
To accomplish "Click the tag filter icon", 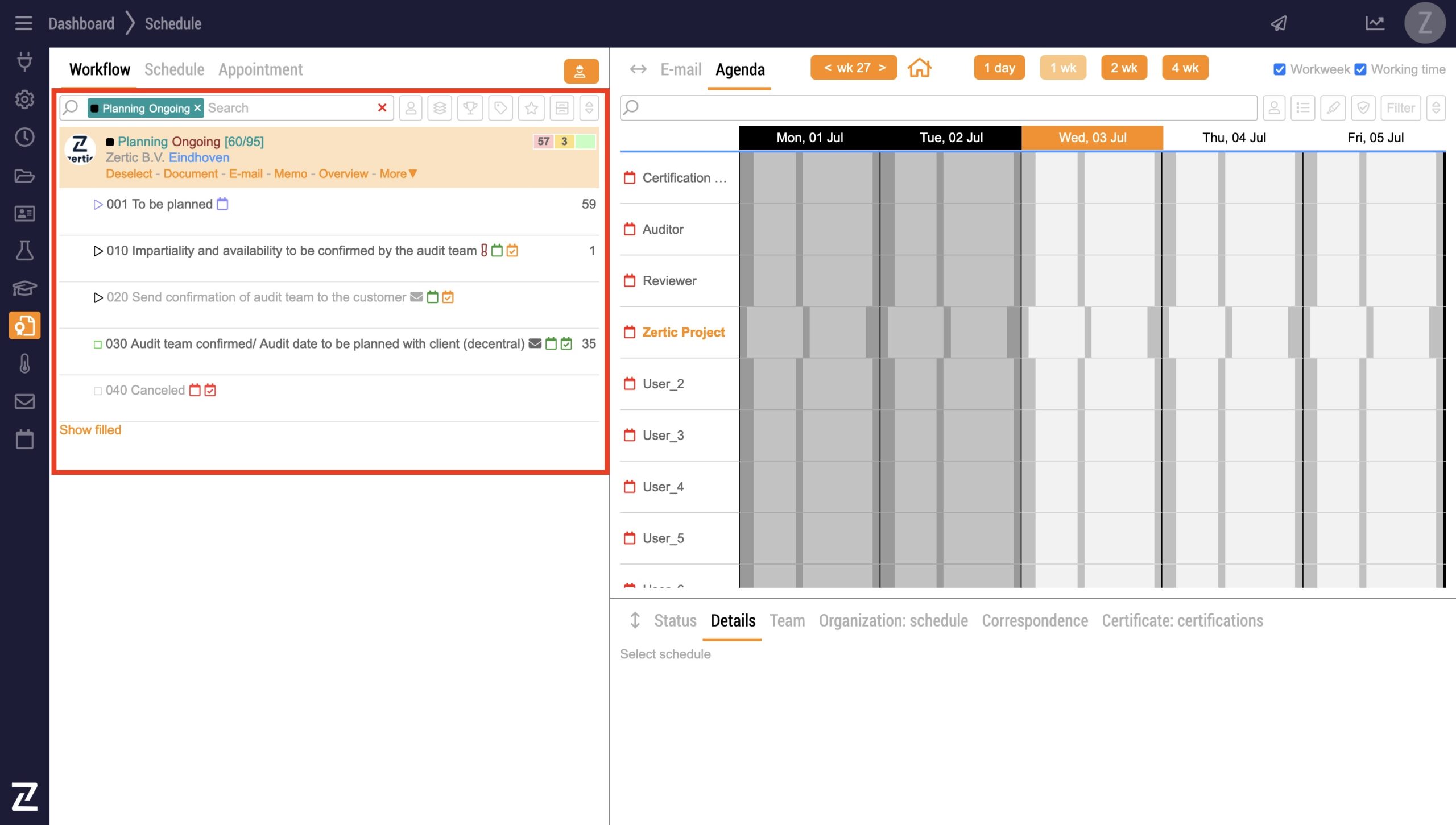I will pyautogui.click(x=500, y=108).
